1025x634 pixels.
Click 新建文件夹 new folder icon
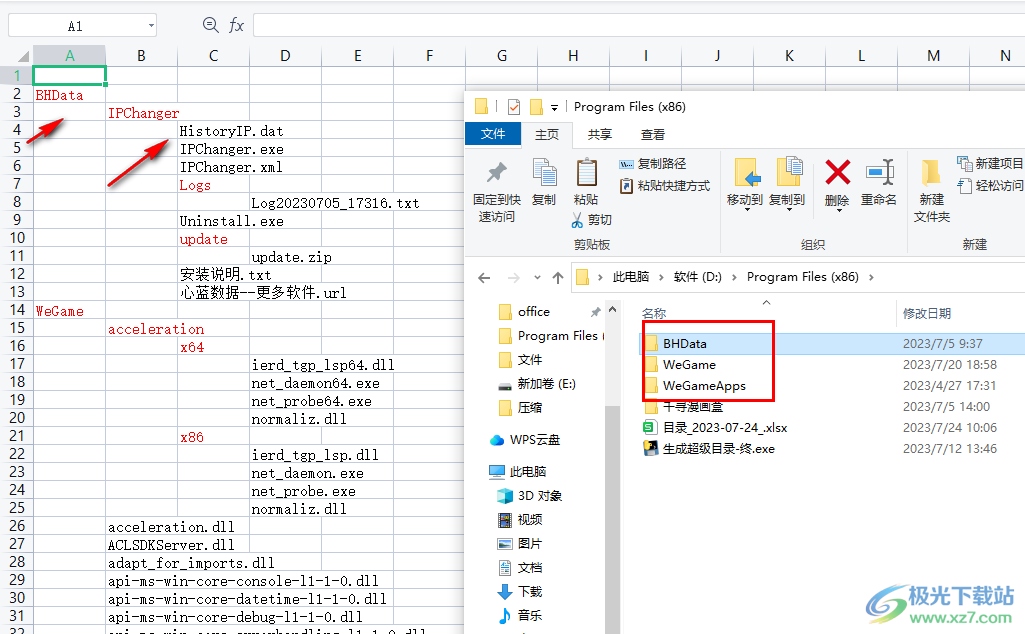click(x=931, y=173)
